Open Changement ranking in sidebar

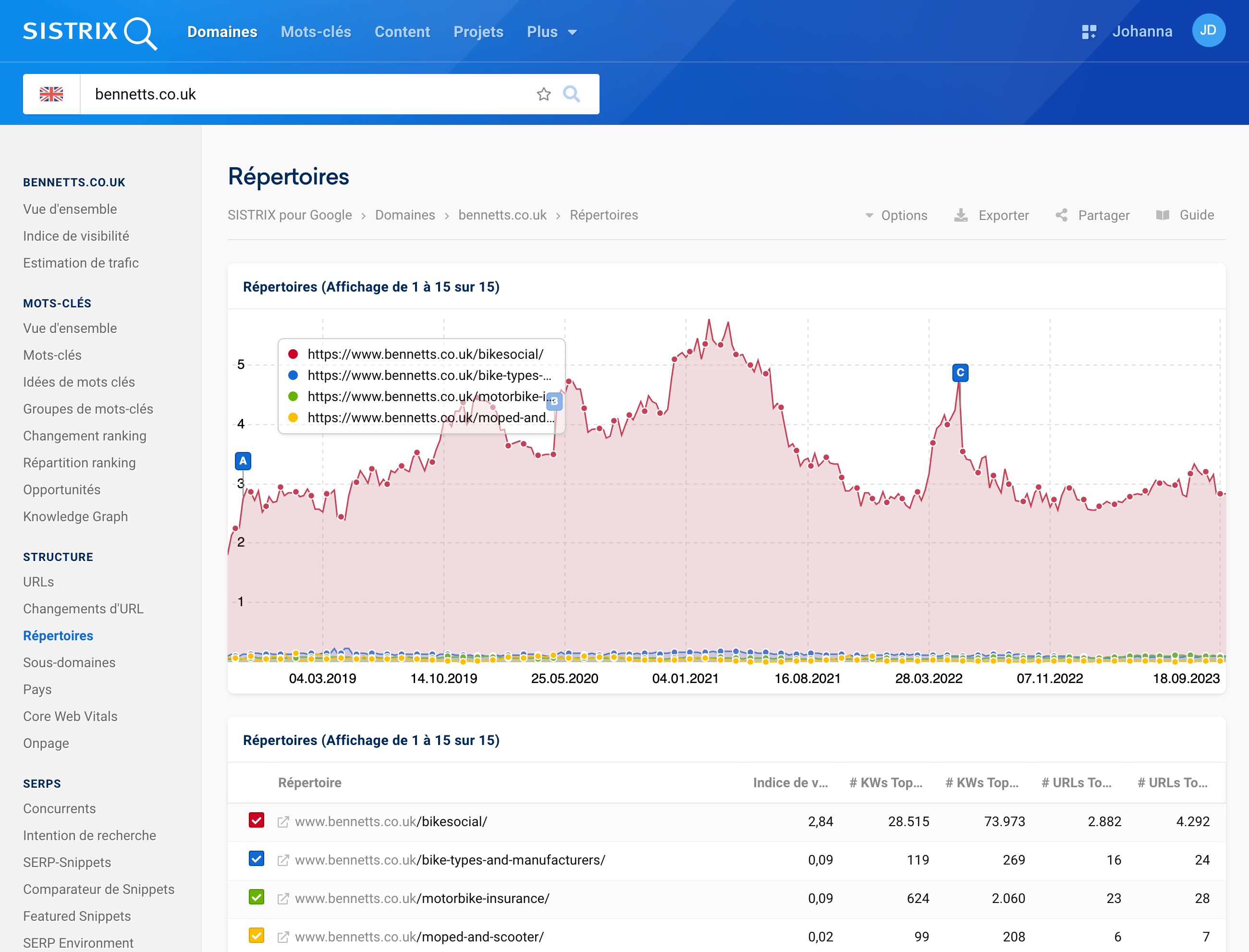pyautogui.click(x=85, y=436)
